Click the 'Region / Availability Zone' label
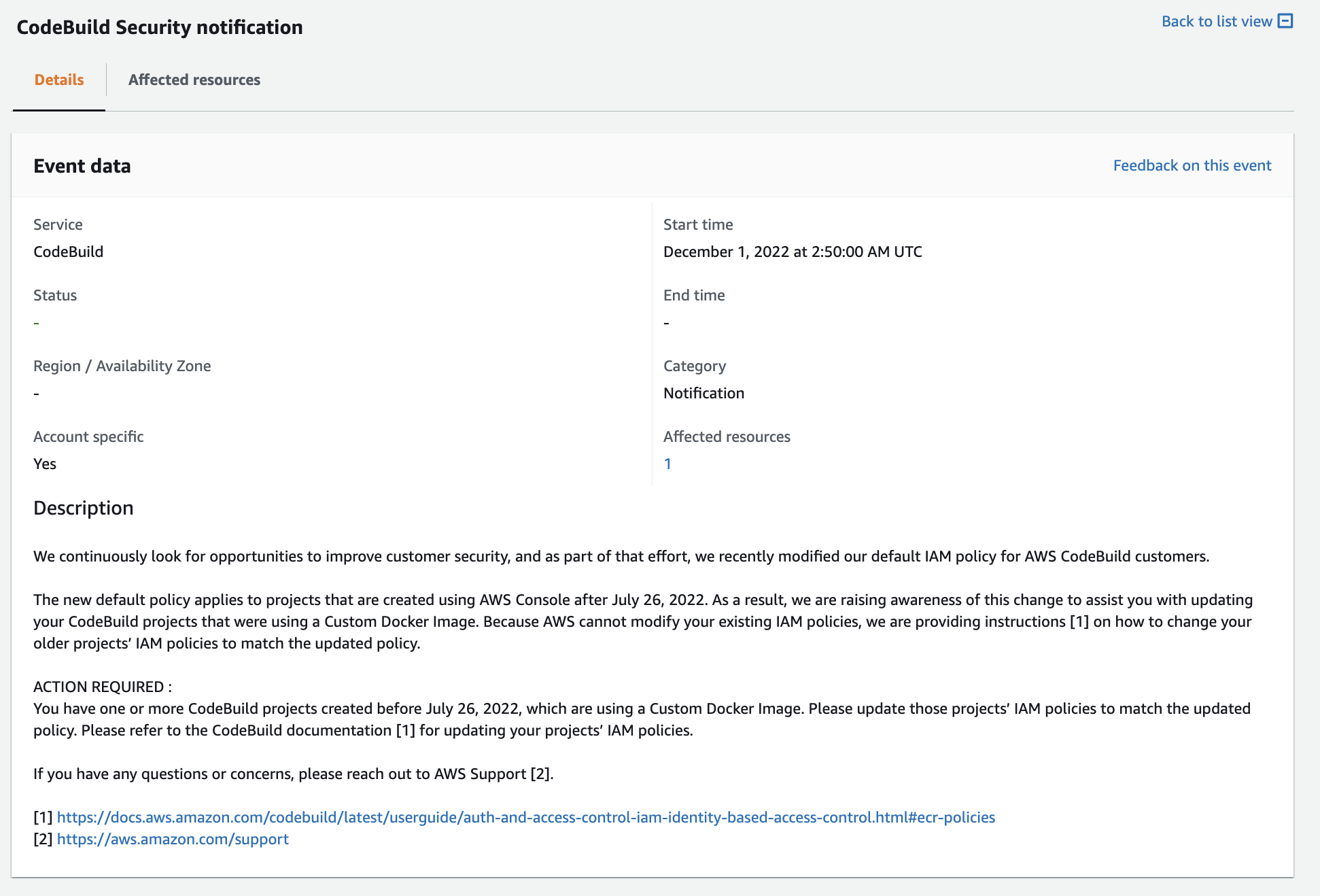 (x=122, y=366)
